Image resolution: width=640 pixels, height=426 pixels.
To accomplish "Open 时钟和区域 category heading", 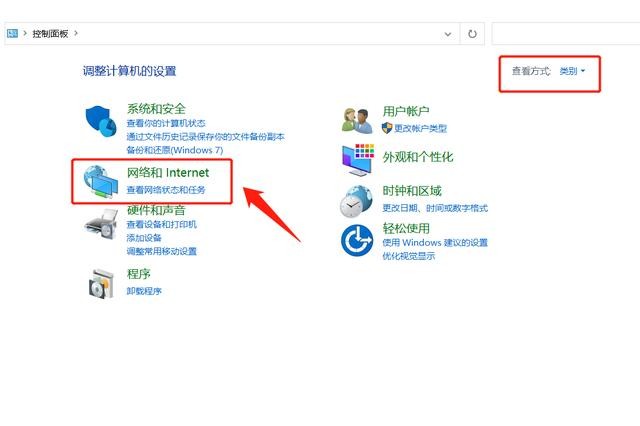I will [412, 191].
